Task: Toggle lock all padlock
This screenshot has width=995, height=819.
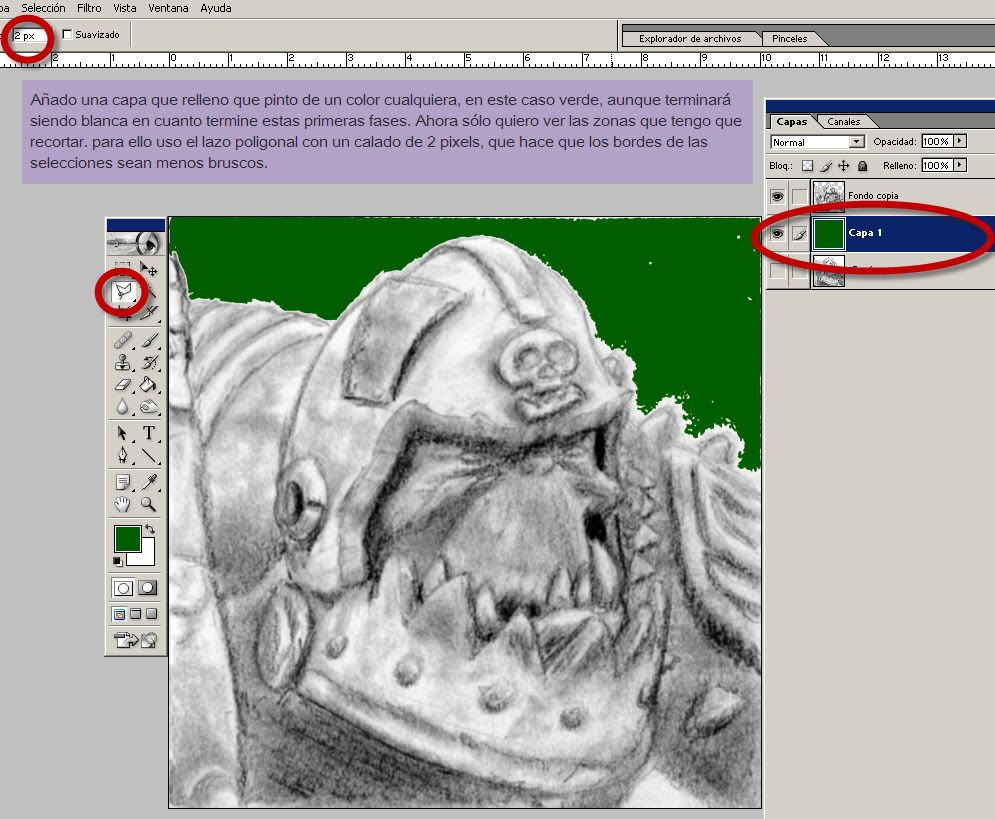Action: coord(862,166)
